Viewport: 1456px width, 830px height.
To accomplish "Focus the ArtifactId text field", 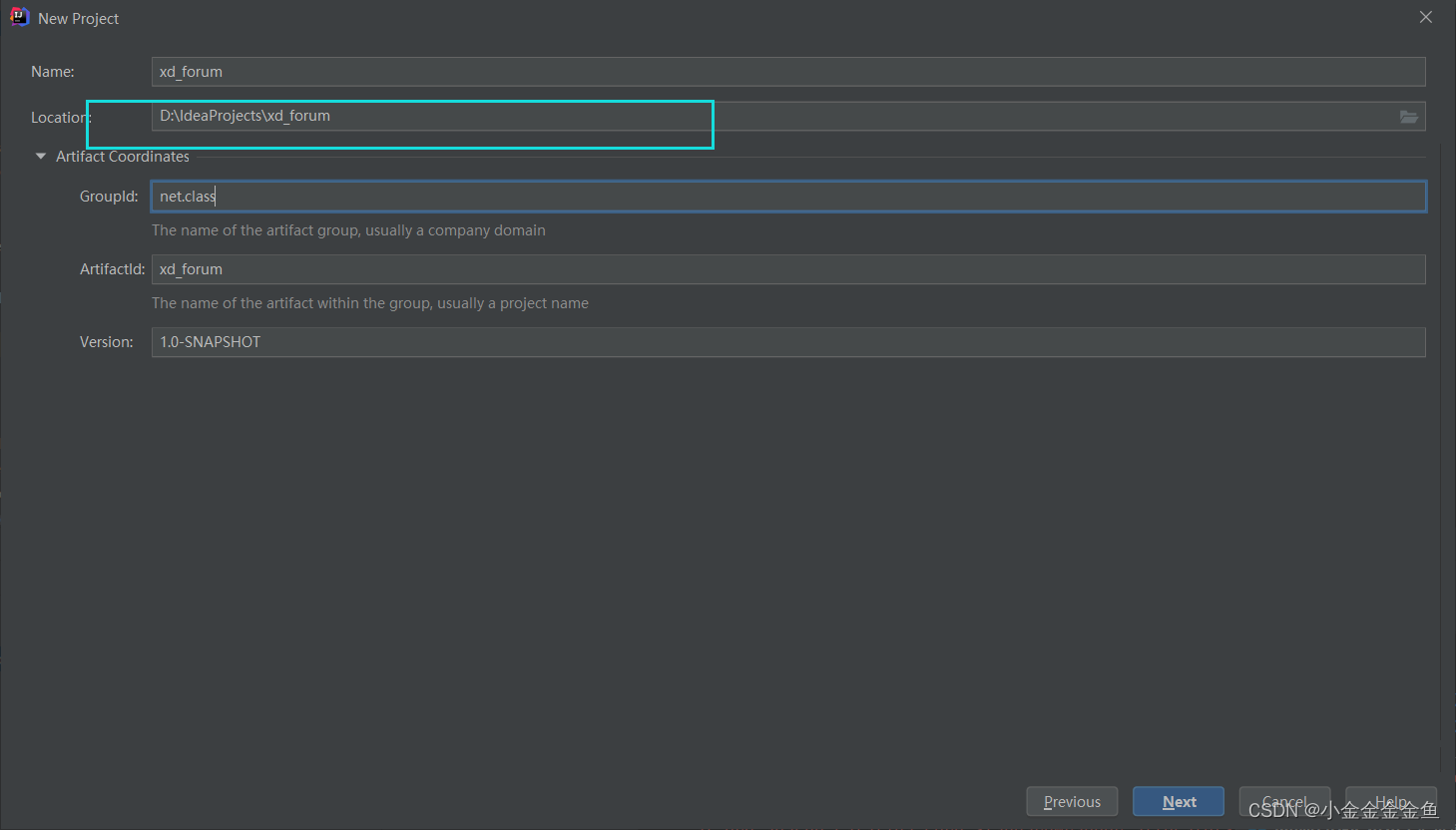I will (788, 269).
